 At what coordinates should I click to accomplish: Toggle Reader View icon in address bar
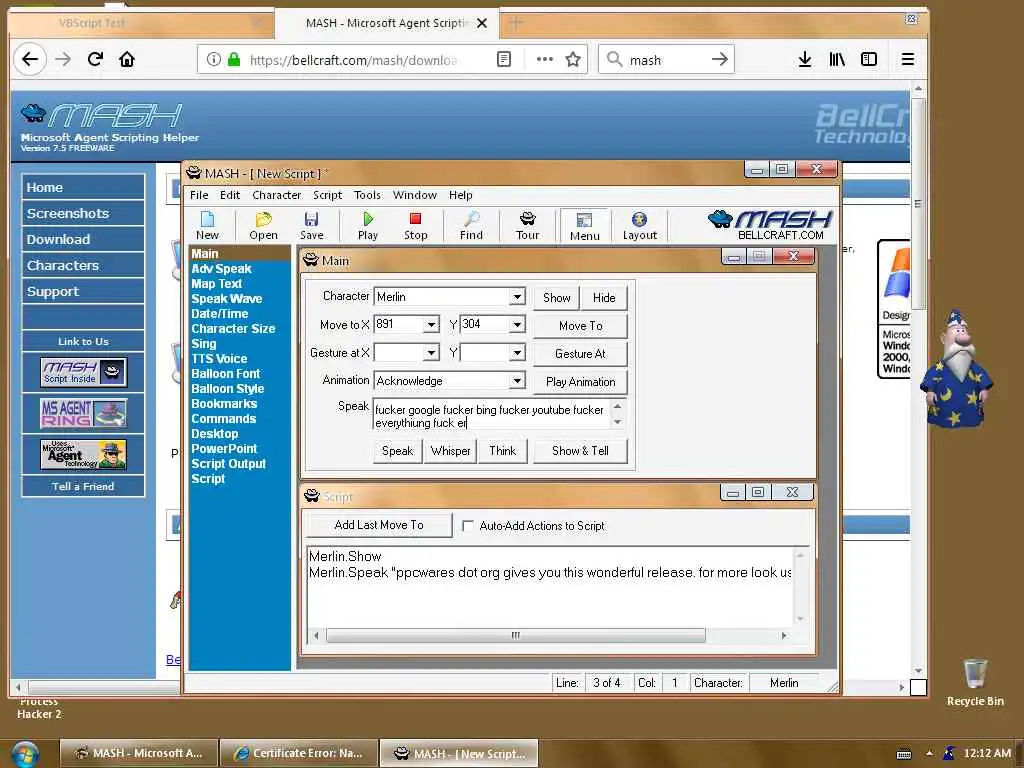click(504, 59)
